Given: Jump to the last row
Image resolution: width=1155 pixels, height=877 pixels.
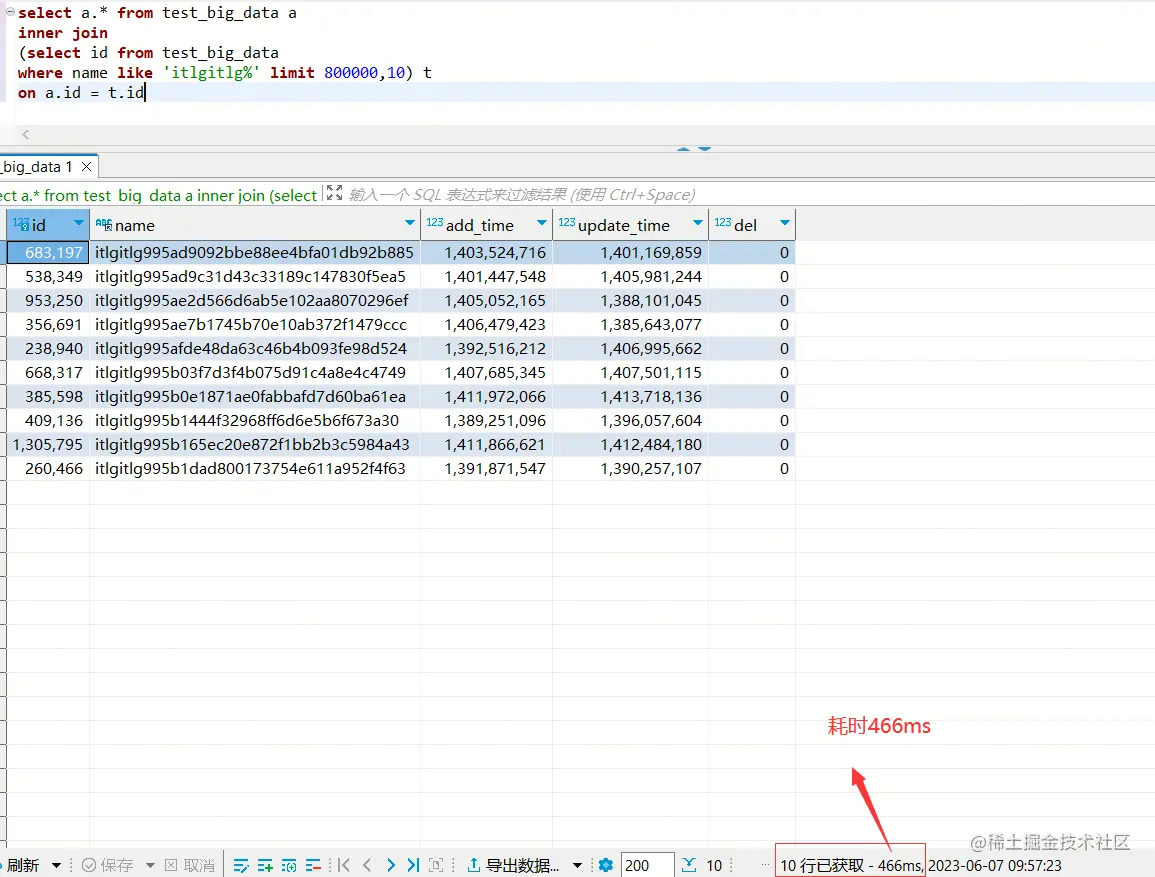Looking at the screenshot, I should pyautogui.click(x=413, y=865).
